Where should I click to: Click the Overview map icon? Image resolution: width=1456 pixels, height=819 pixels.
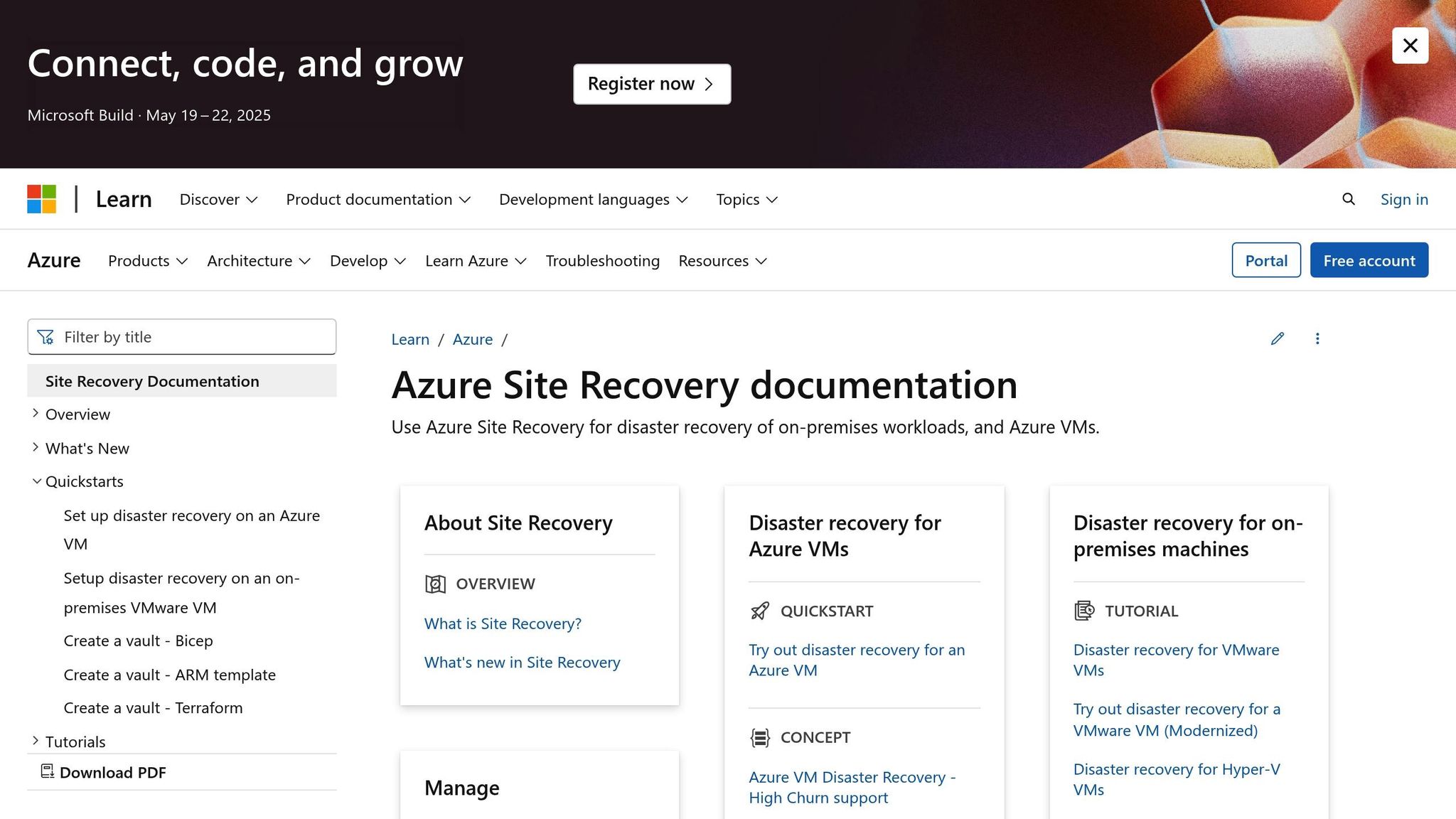coord(435,584)
